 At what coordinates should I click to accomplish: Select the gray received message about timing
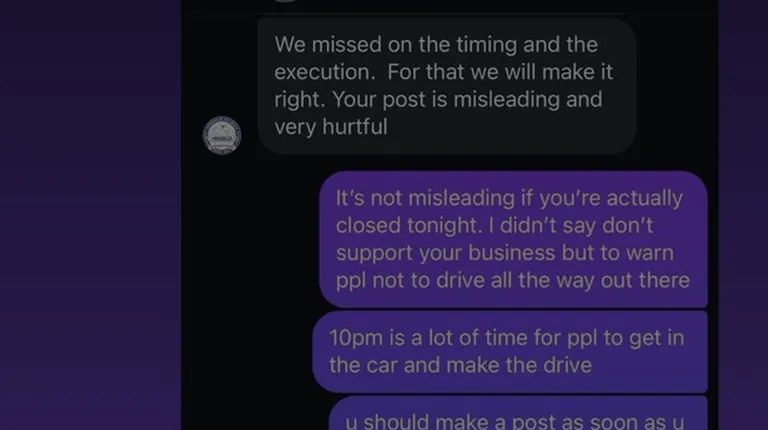click(x=447, y=86)
